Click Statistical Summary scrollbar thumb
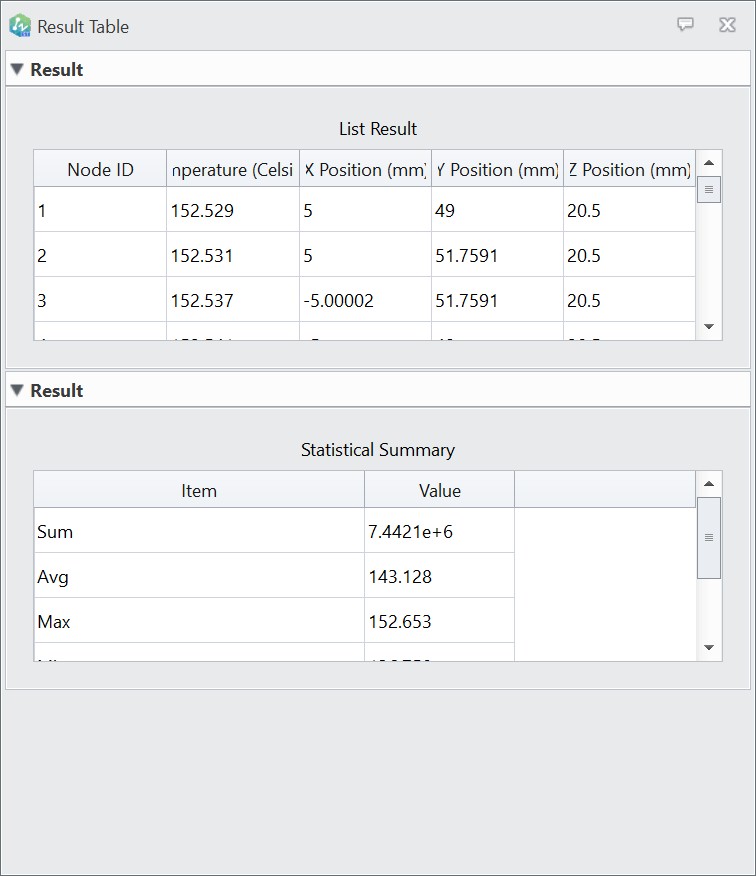Screen dimensions: 756x876 [x=708, y=538]
